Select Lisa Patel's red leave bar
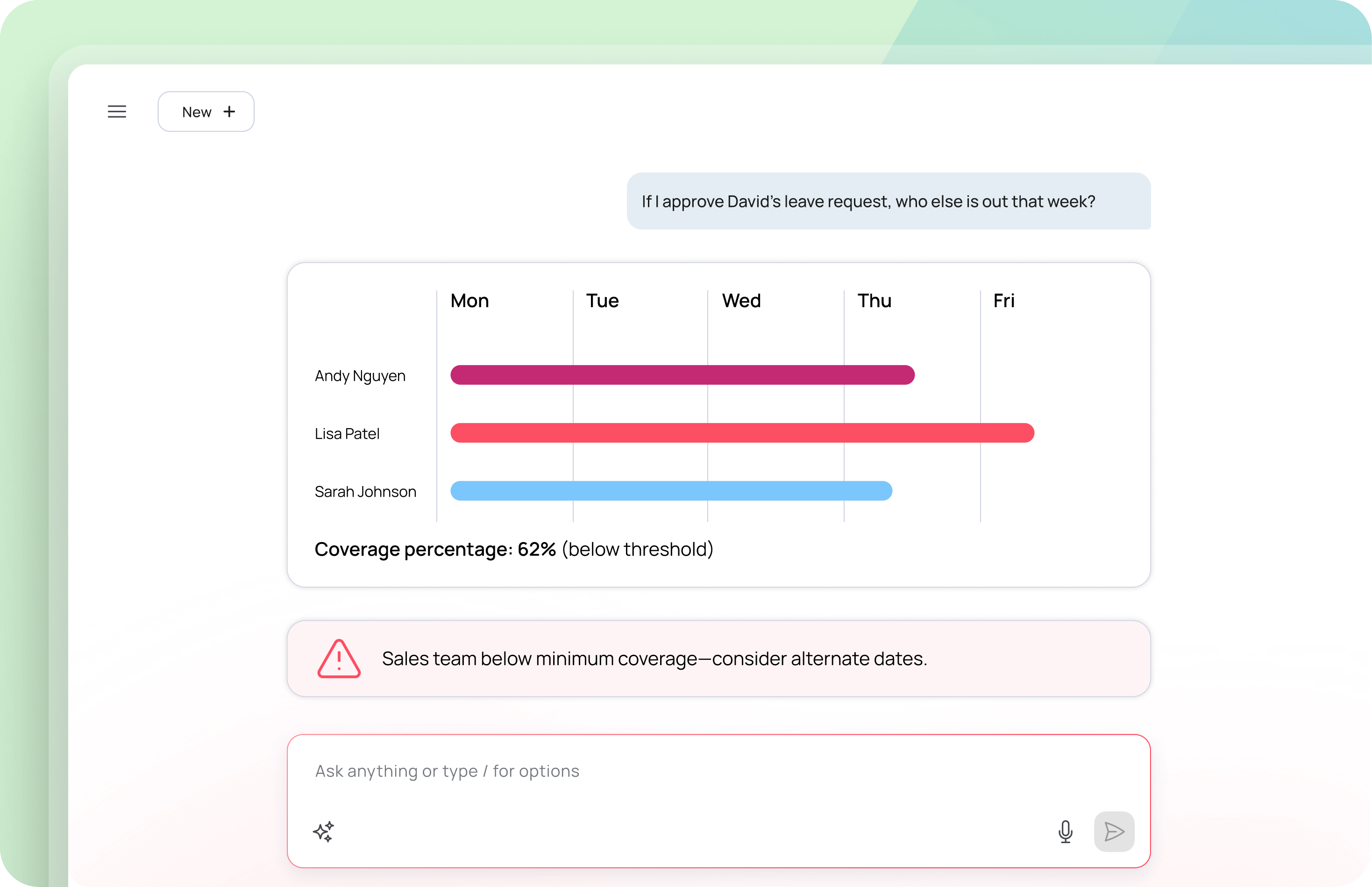The image size is (1372, 887). tap(741, 433)
